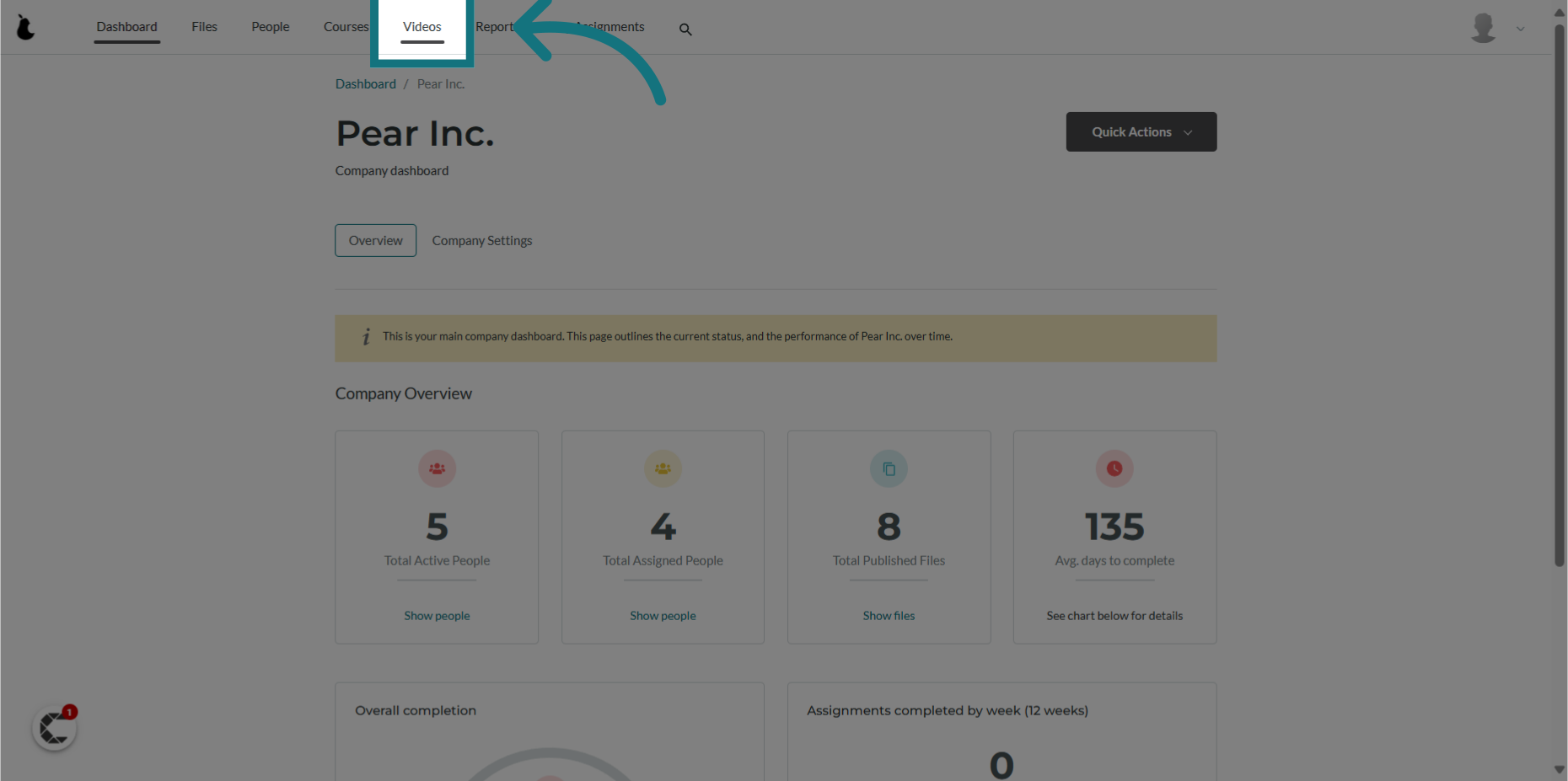Click the Company Overview heading
The image size is (1568, 781).
(x=403, y=393)
